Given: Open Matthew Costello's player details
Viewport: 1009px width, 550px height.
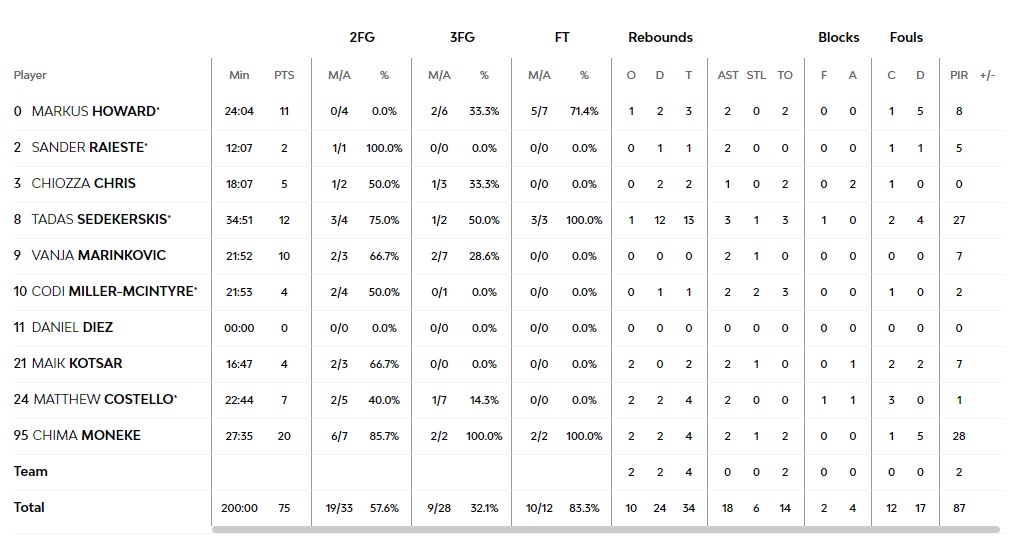Looking at the screenshot, I should pyautogui.click(x=103, y=399).
